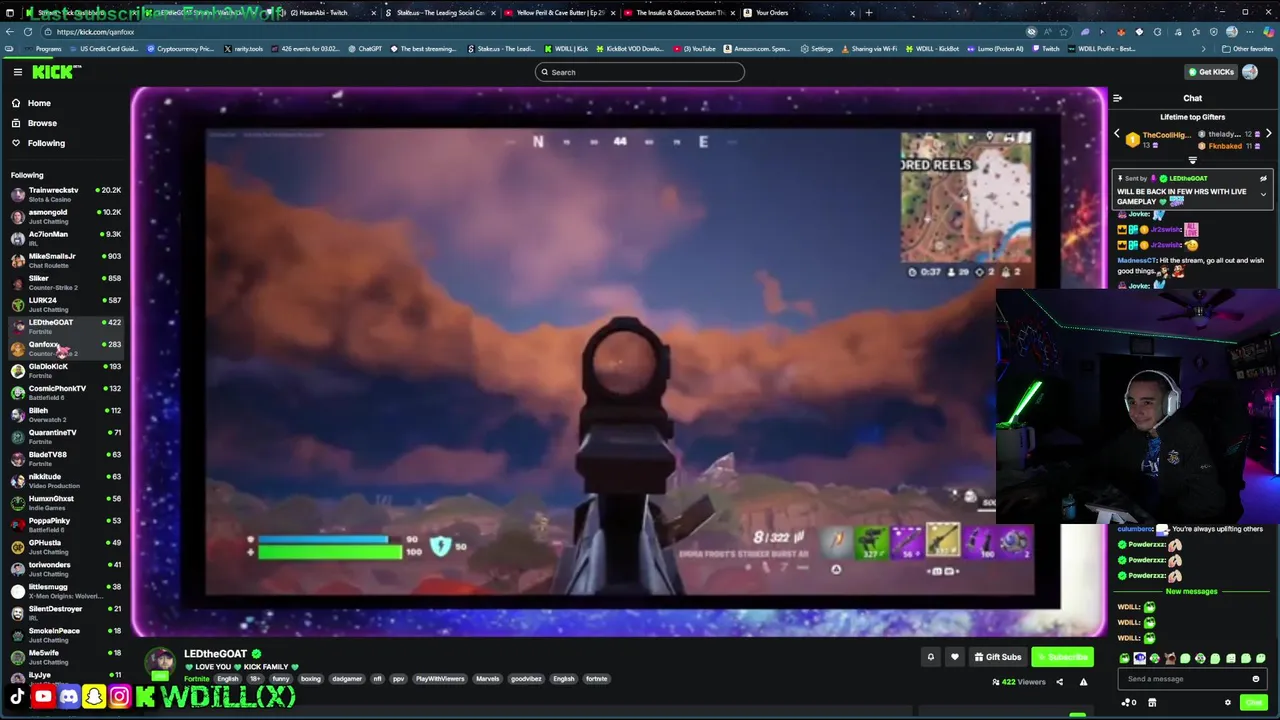Open PoppaPinky channel in sidebar
Viewport: 1280px width, 720px height.
point(65,524)
